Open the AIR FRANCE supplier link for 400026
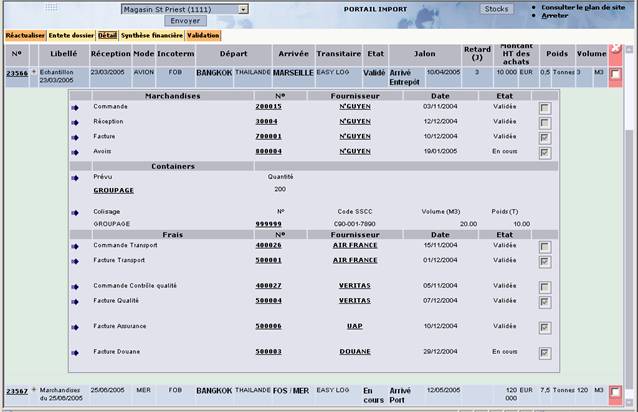The width and height of the screenshot is (638, 412). click(355, 245)
